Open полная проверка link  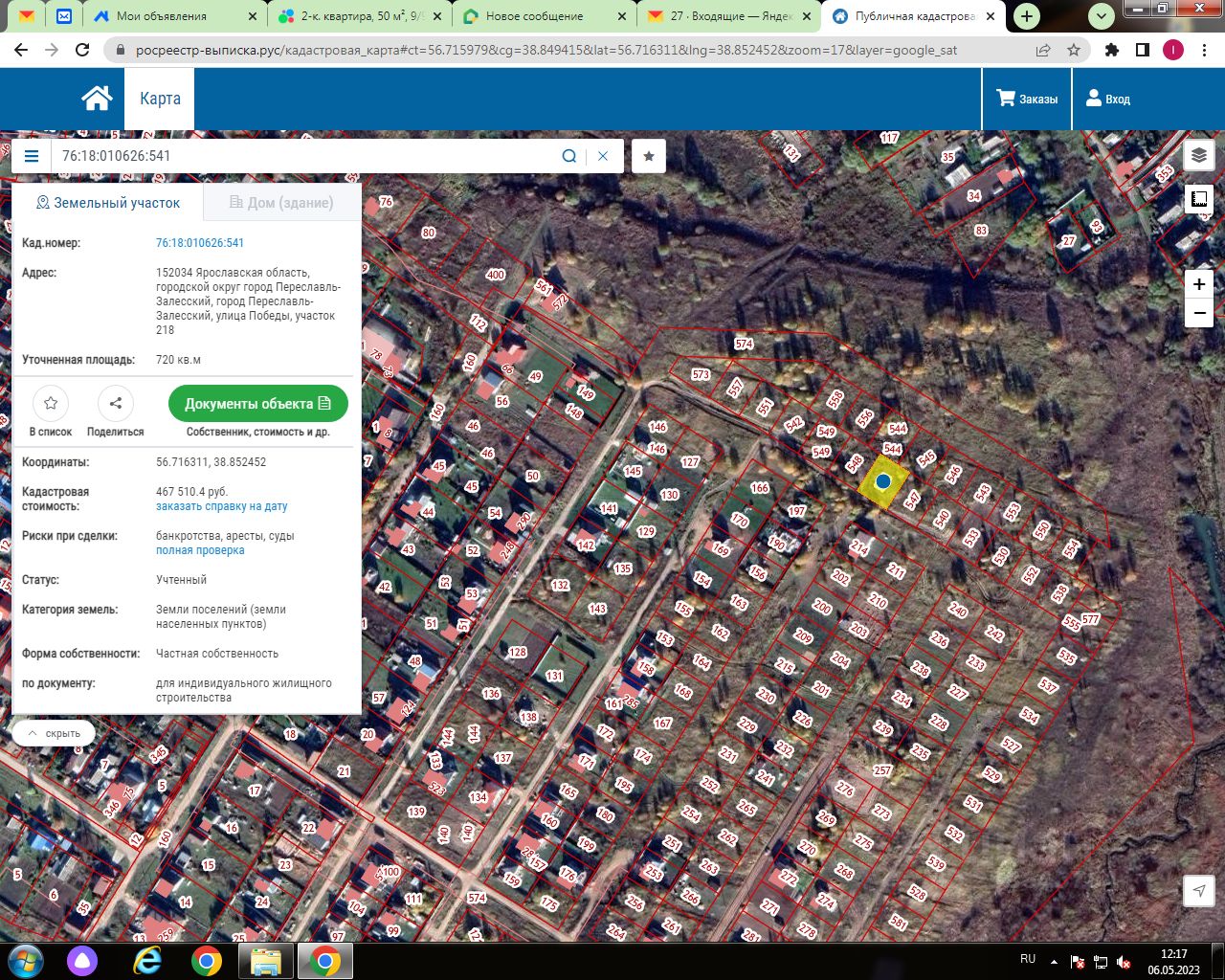[200, 550]
